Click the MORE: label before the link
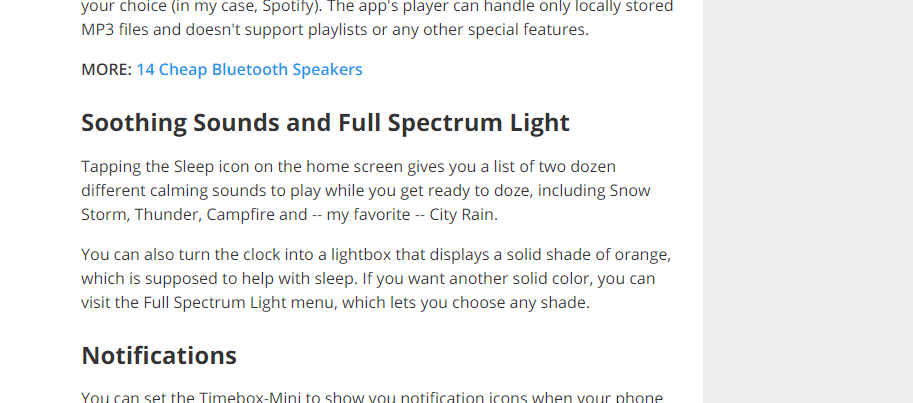 pyautogui.click(x=106, y=70)
